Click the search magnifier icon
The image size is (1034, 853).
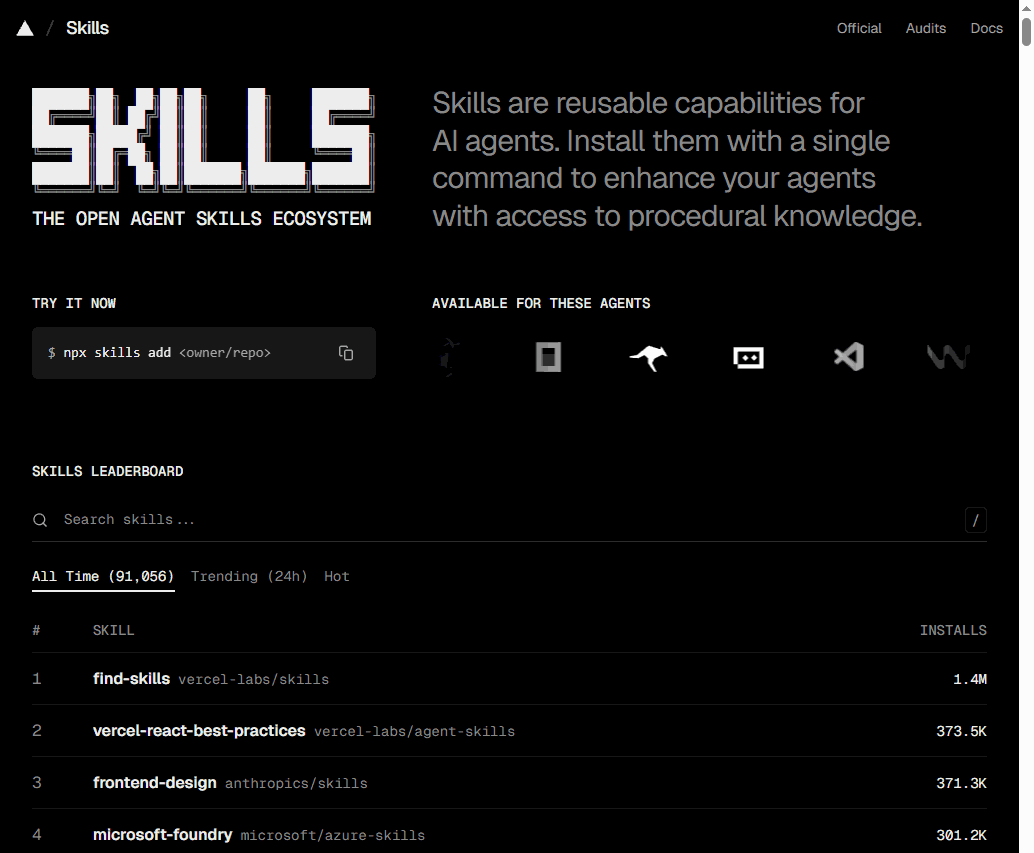pyautogui.click(x=40, y=520)
